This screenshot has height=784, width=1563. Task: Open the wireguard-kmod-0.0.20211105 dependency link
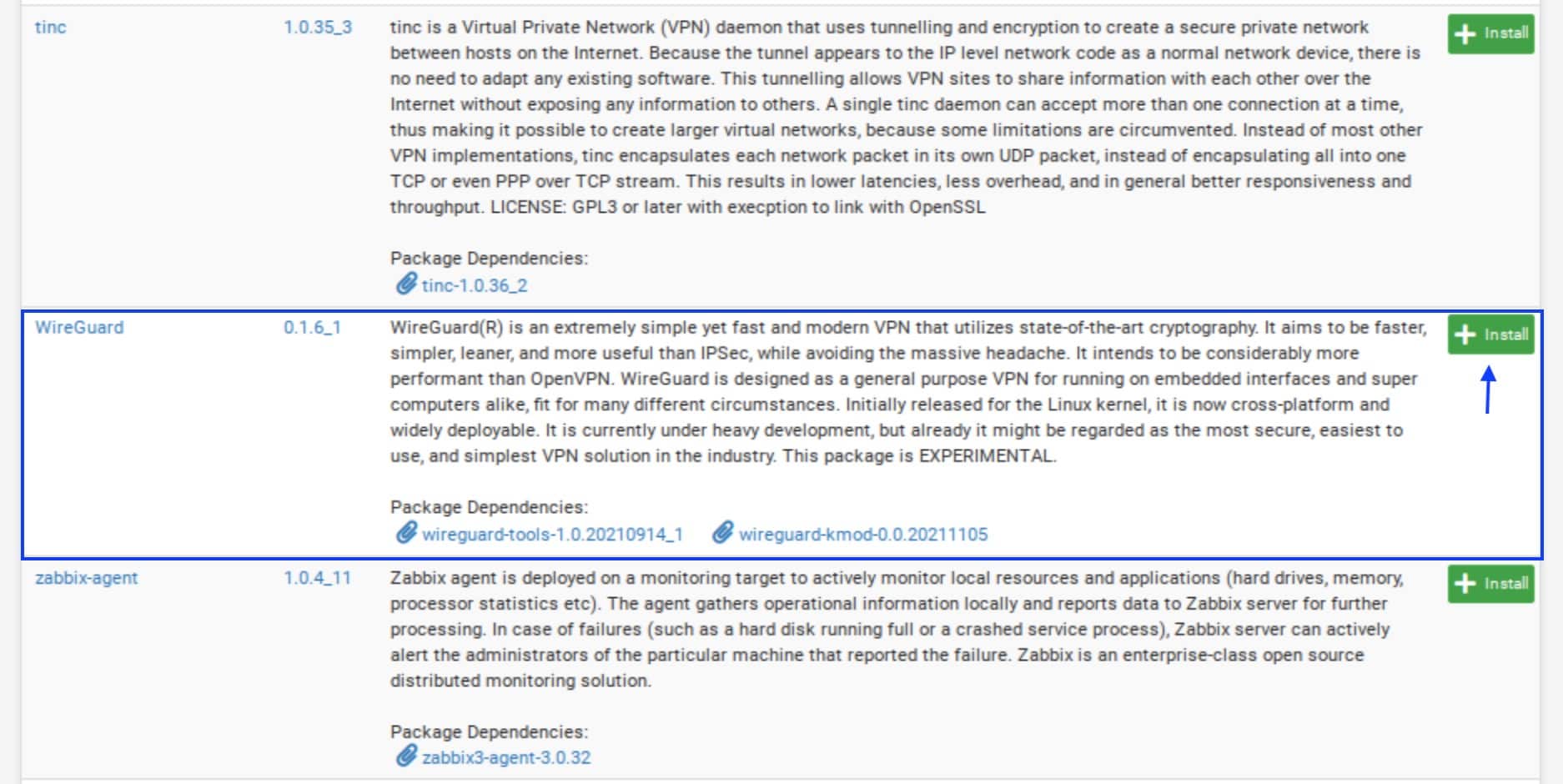pos(863,534)
